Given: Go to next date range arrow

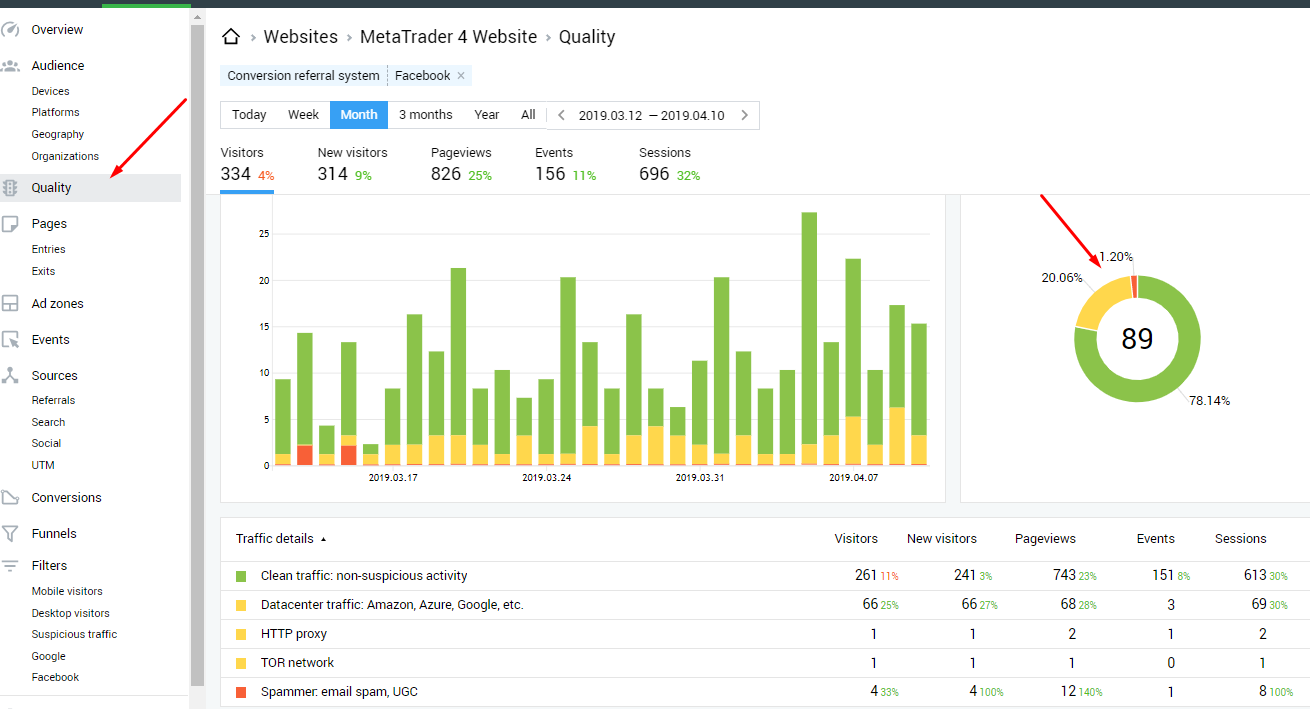Looking at the screenshot, I should point(744,115).
